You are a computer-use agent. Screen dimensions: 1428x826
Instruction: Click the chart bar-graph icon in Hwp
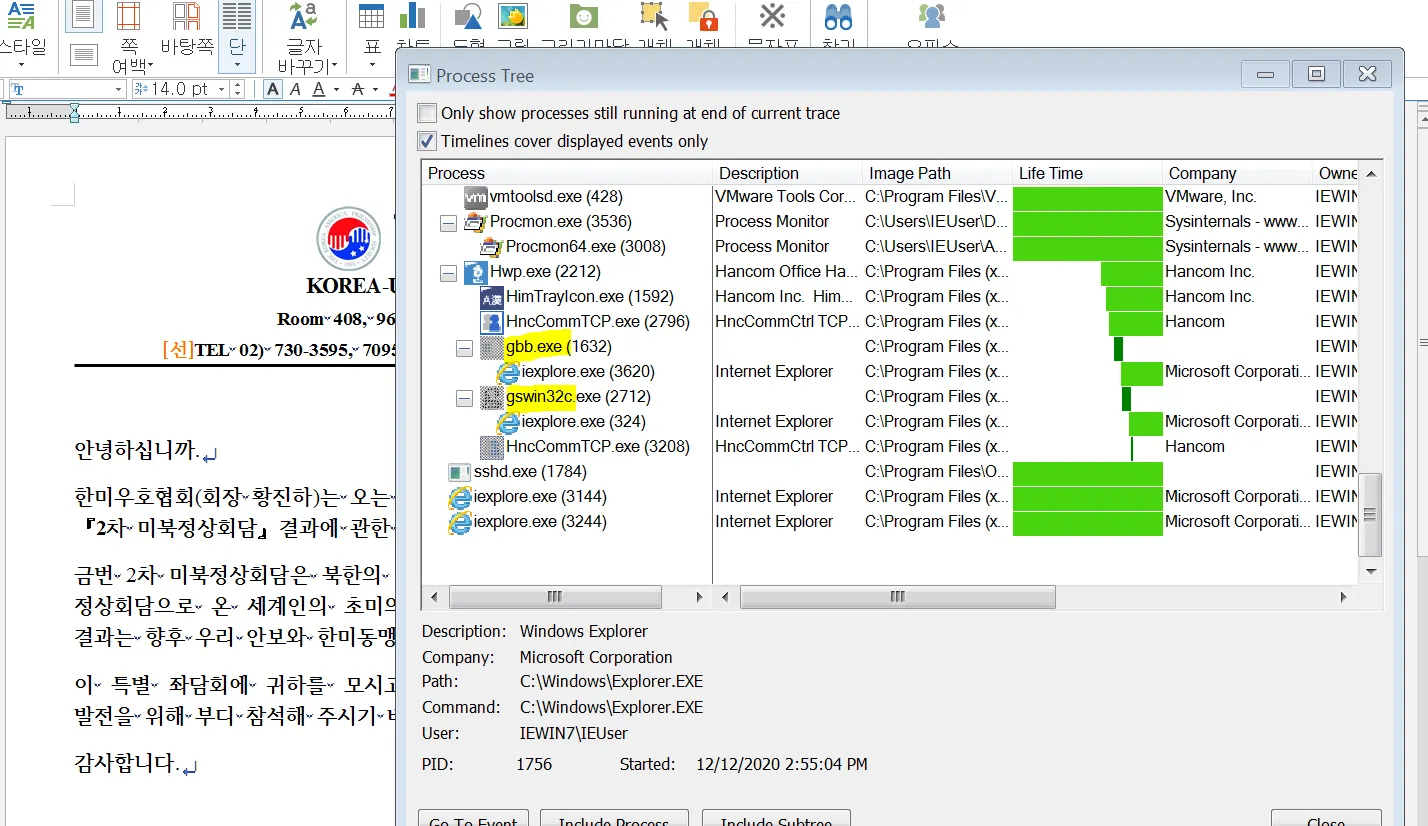[x=412, y=17]
